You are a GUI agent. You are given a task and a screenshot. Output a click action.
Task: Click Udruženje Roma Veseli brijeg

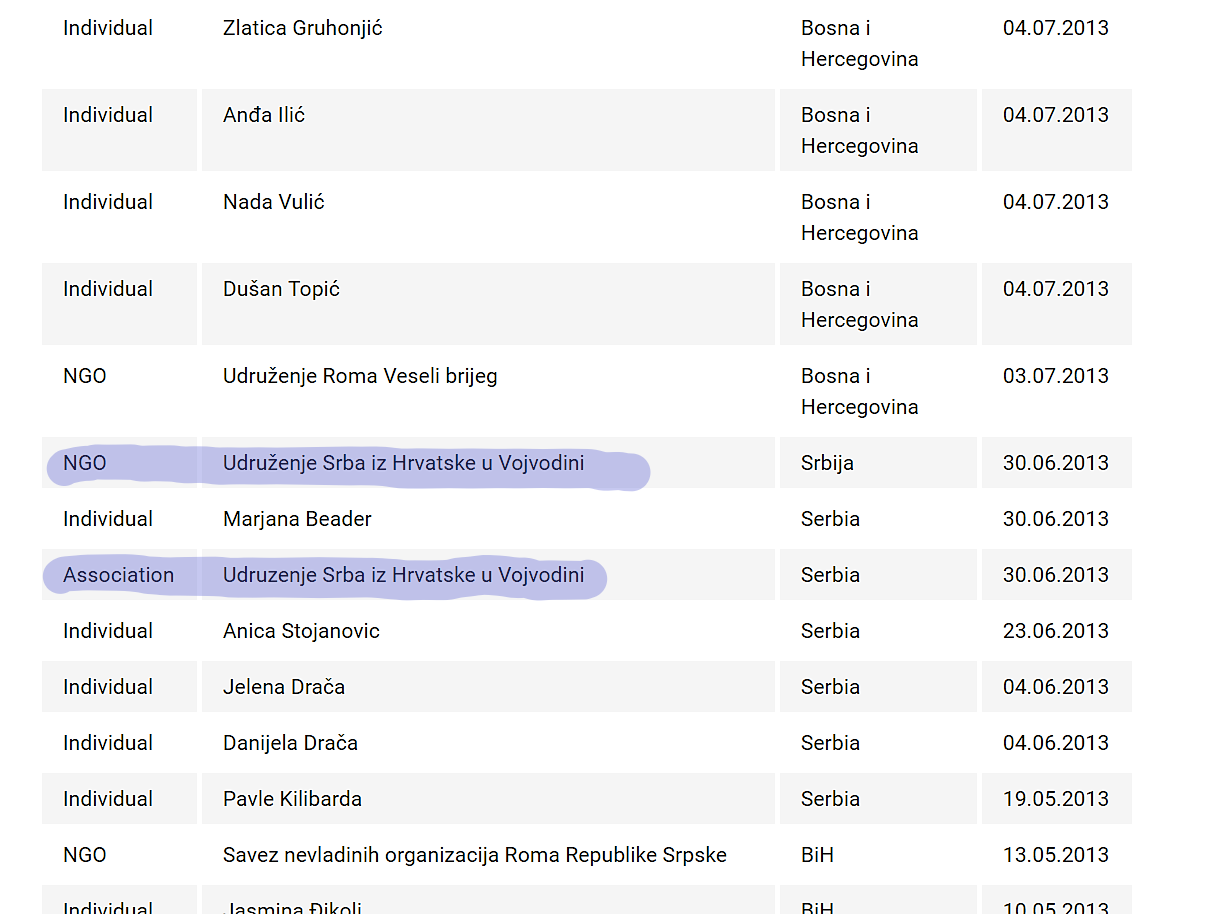click(360, 376)
